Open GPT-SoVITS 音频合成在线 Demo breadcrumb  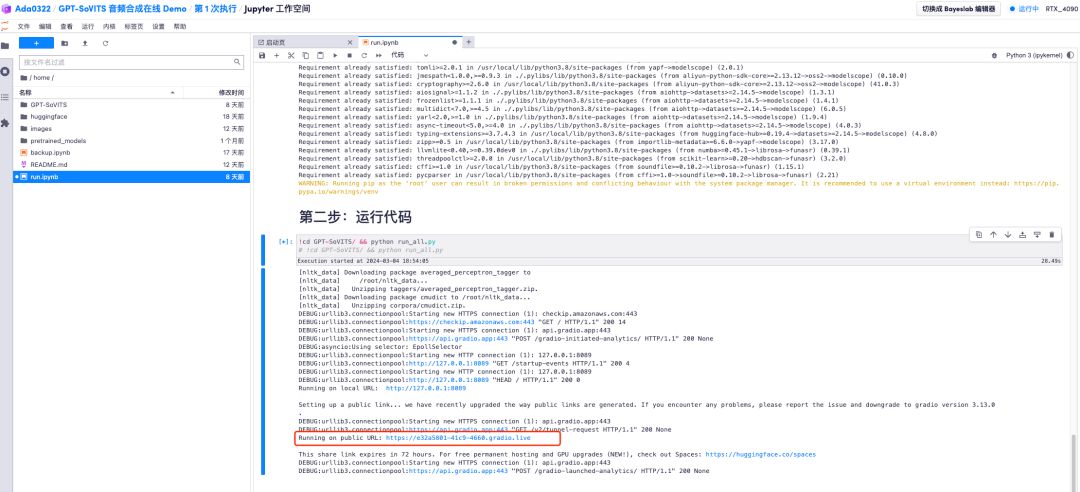tap(122, 9)
